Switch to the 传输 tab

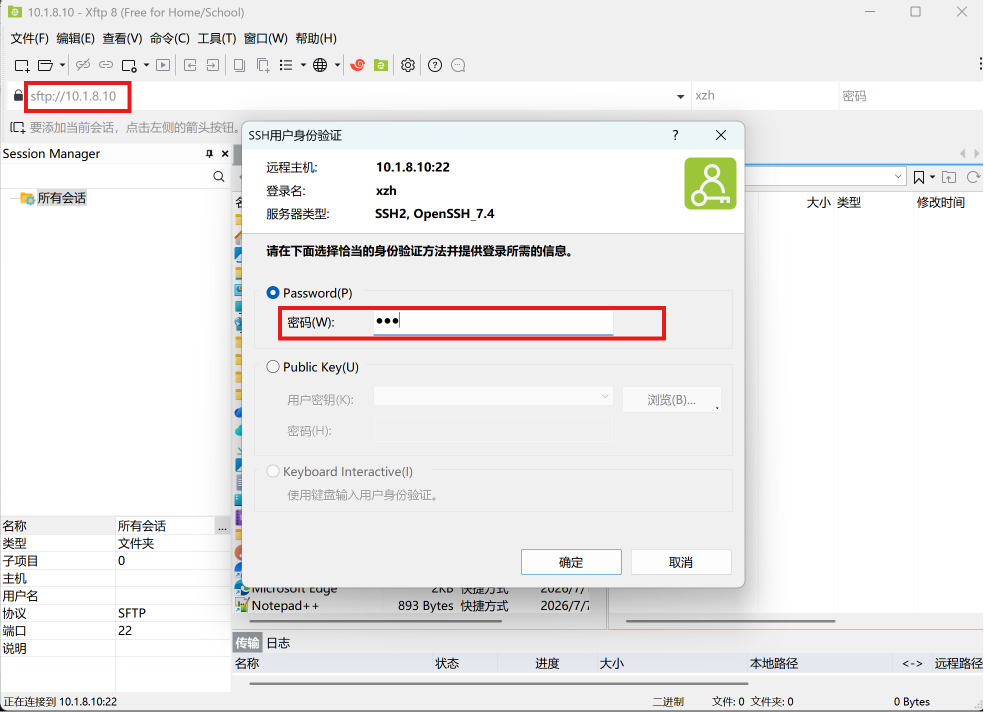pyautogui.click(x=247, y=643)
